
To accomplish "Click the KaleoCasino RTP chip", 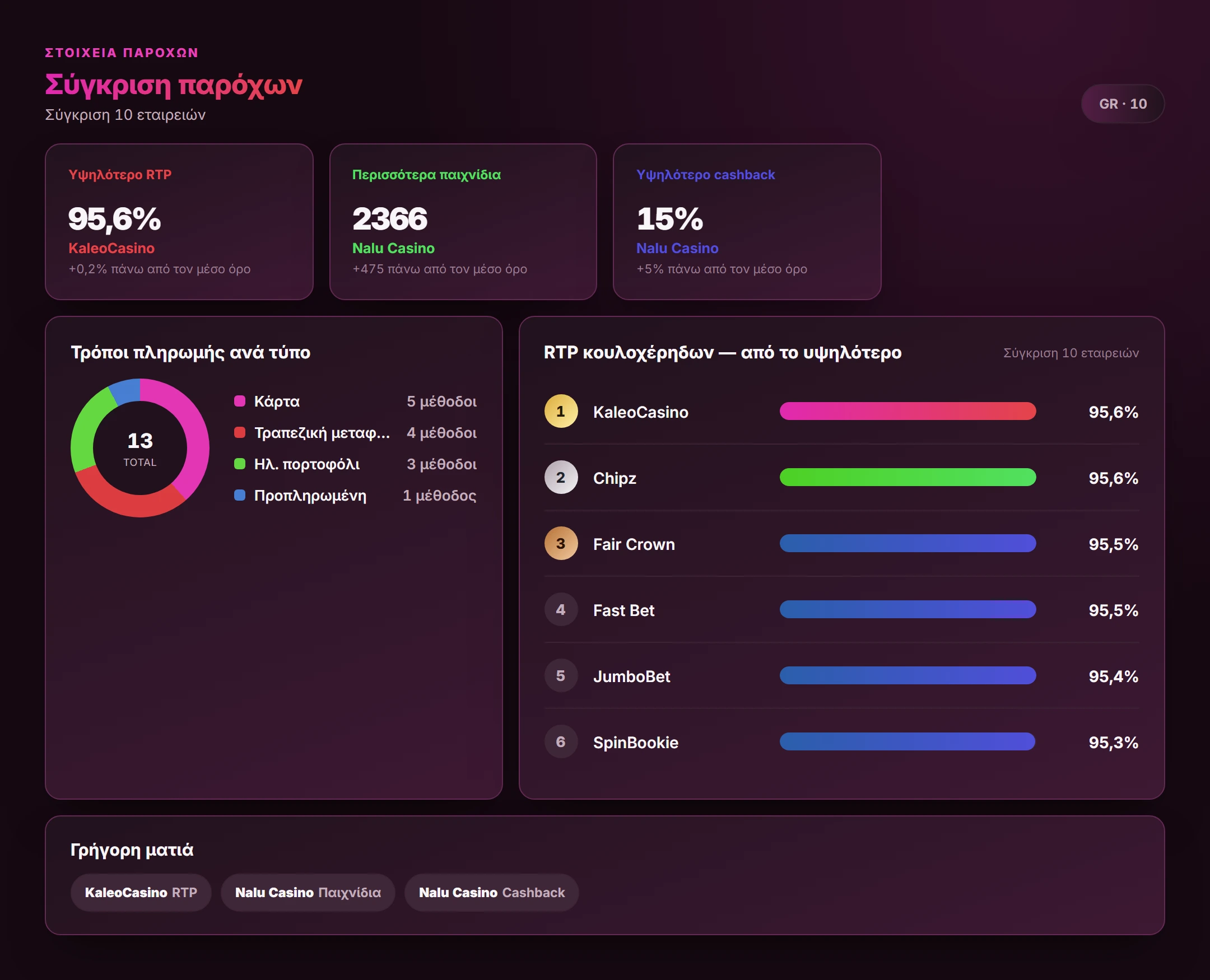I will tap(141, 893).
